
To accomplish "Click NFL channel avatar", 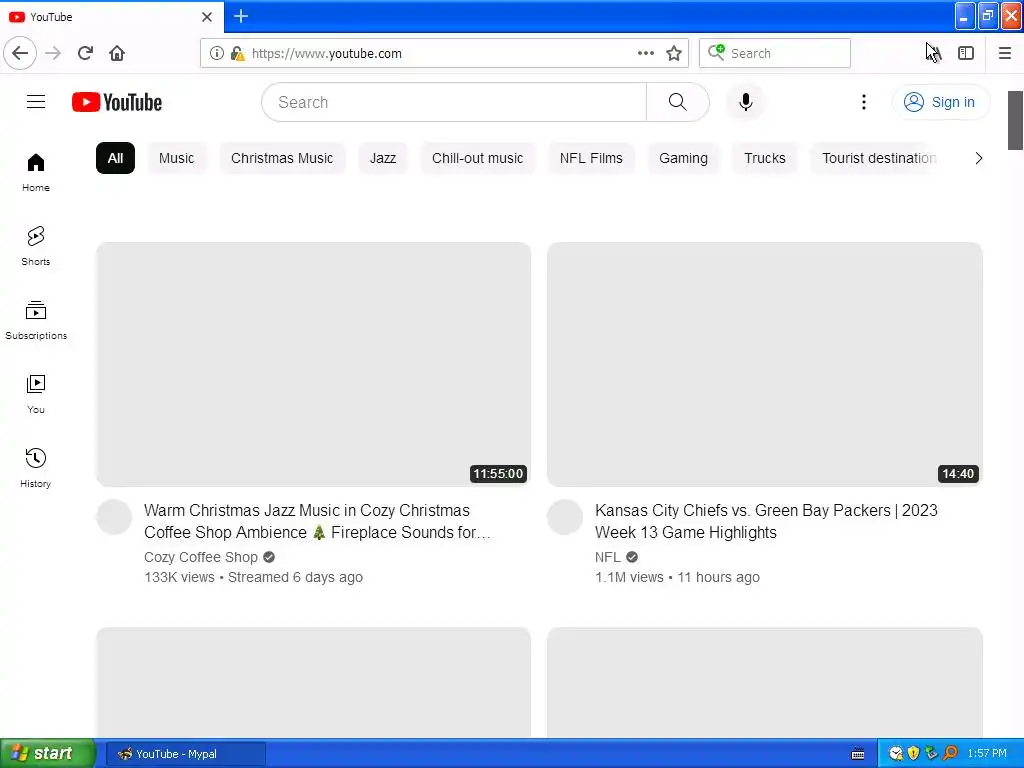I will (x=565, y=517).
